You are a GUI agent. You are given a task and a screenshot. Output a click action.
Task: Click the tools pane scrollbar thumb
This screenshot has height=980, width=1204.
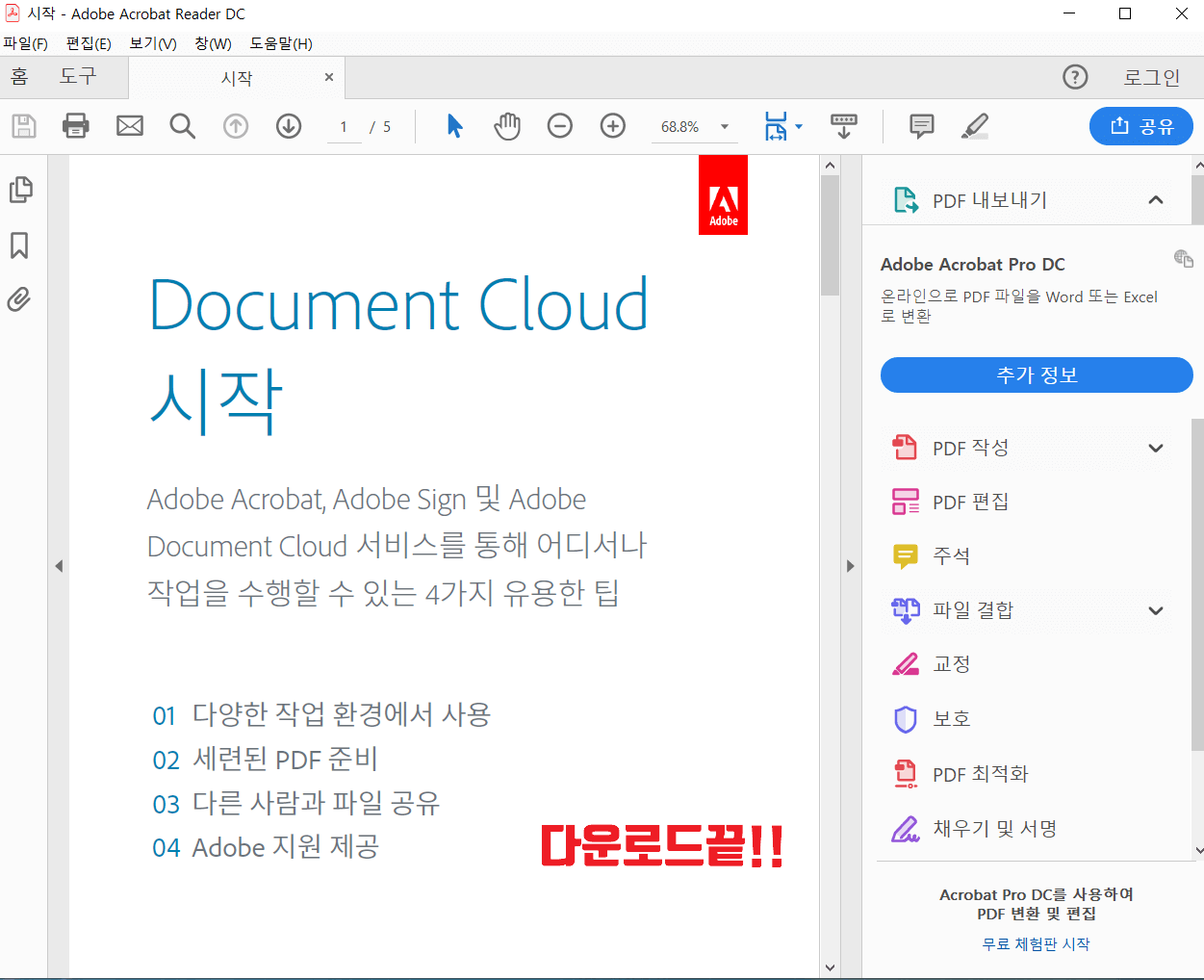1197,583
